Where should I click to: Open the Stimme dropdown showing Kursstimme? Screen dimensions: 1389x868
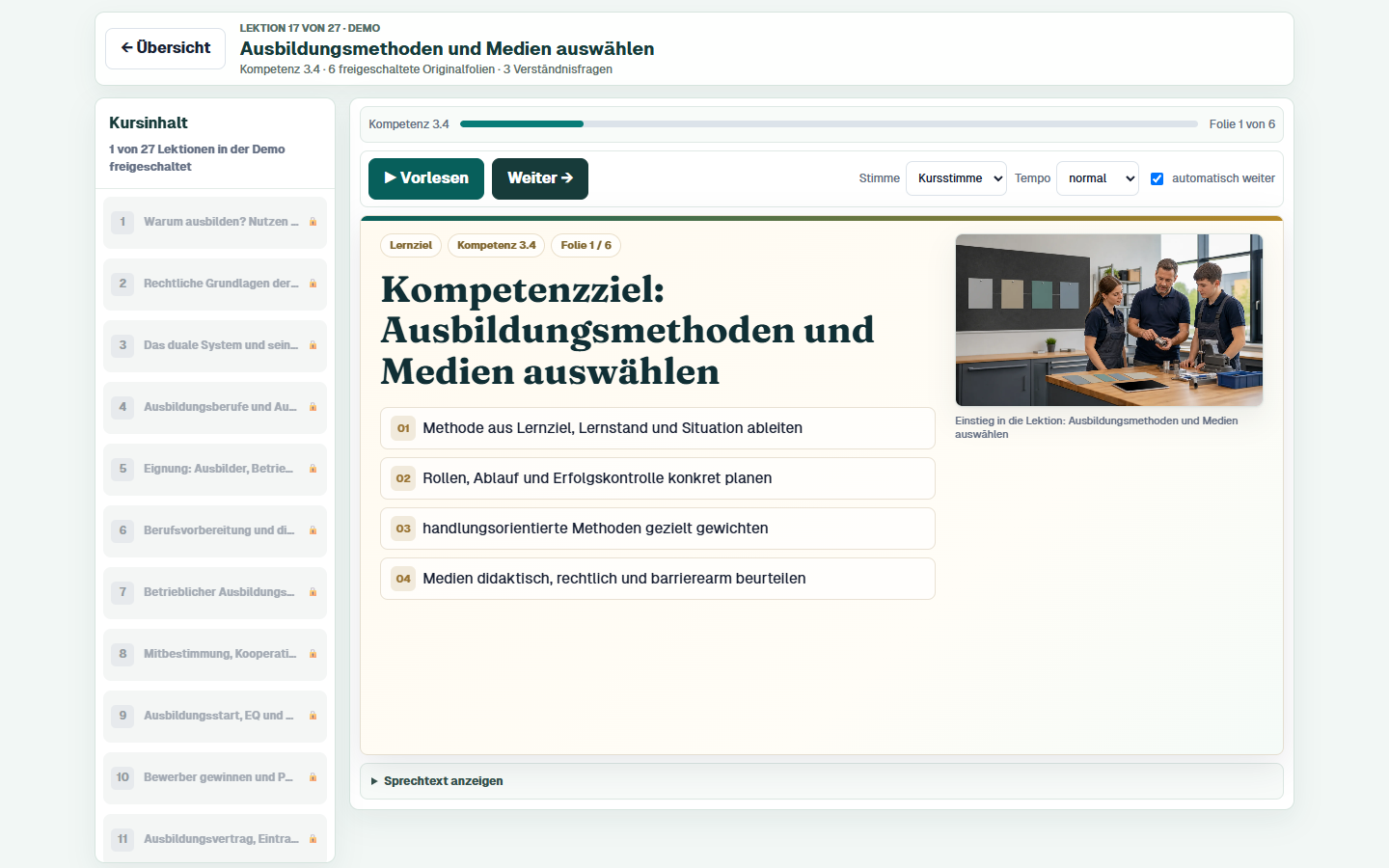click(956, 178)
